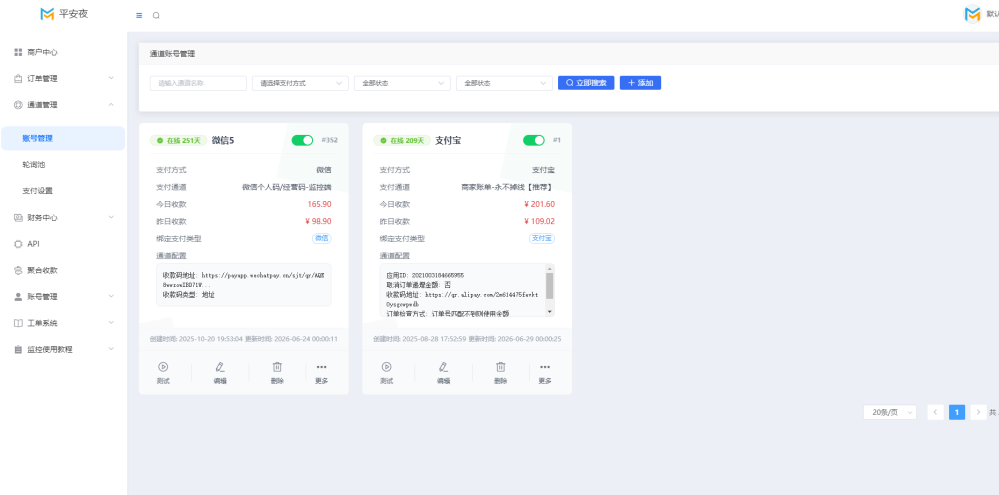Expand the 监控使用教程 menu chevron
999x495 pixels.
pos(111,349)
